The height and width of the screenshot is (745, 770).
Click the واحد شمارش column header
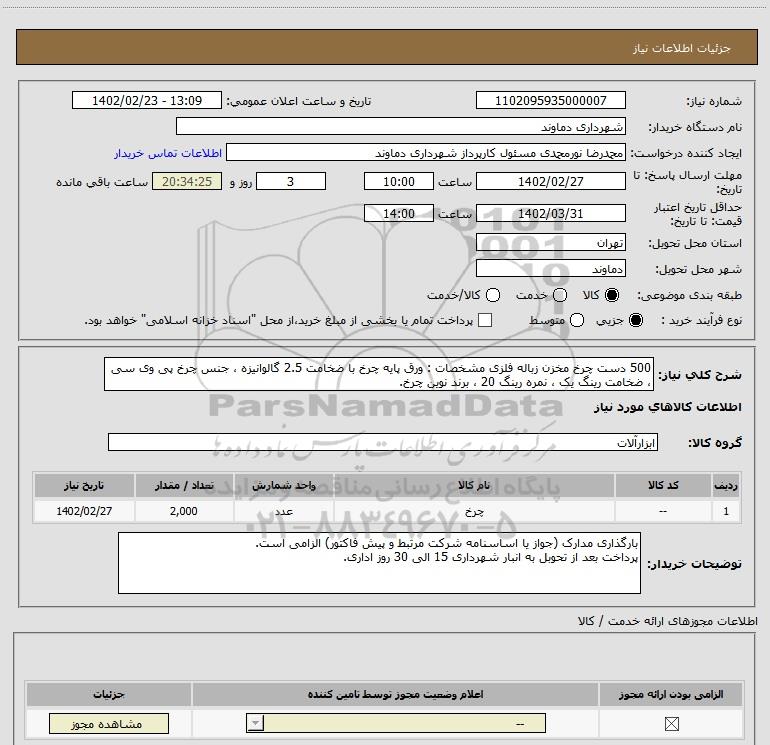pyautogui.click(x=284, y=485)
